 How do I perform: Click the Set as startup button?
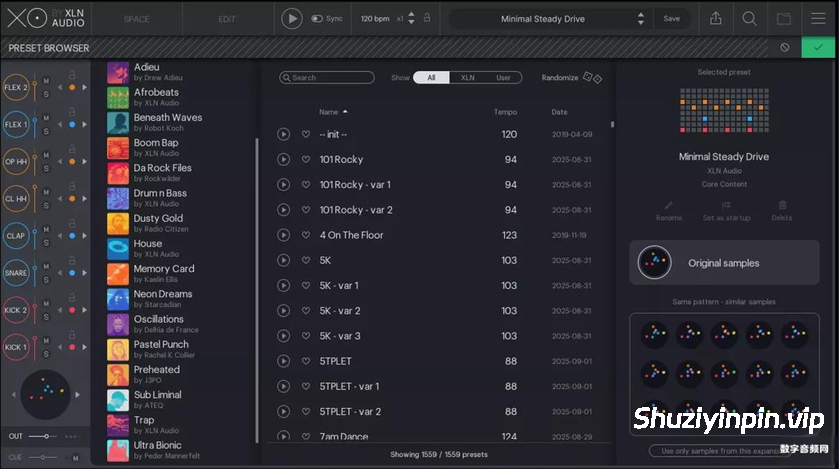point(726,211)
